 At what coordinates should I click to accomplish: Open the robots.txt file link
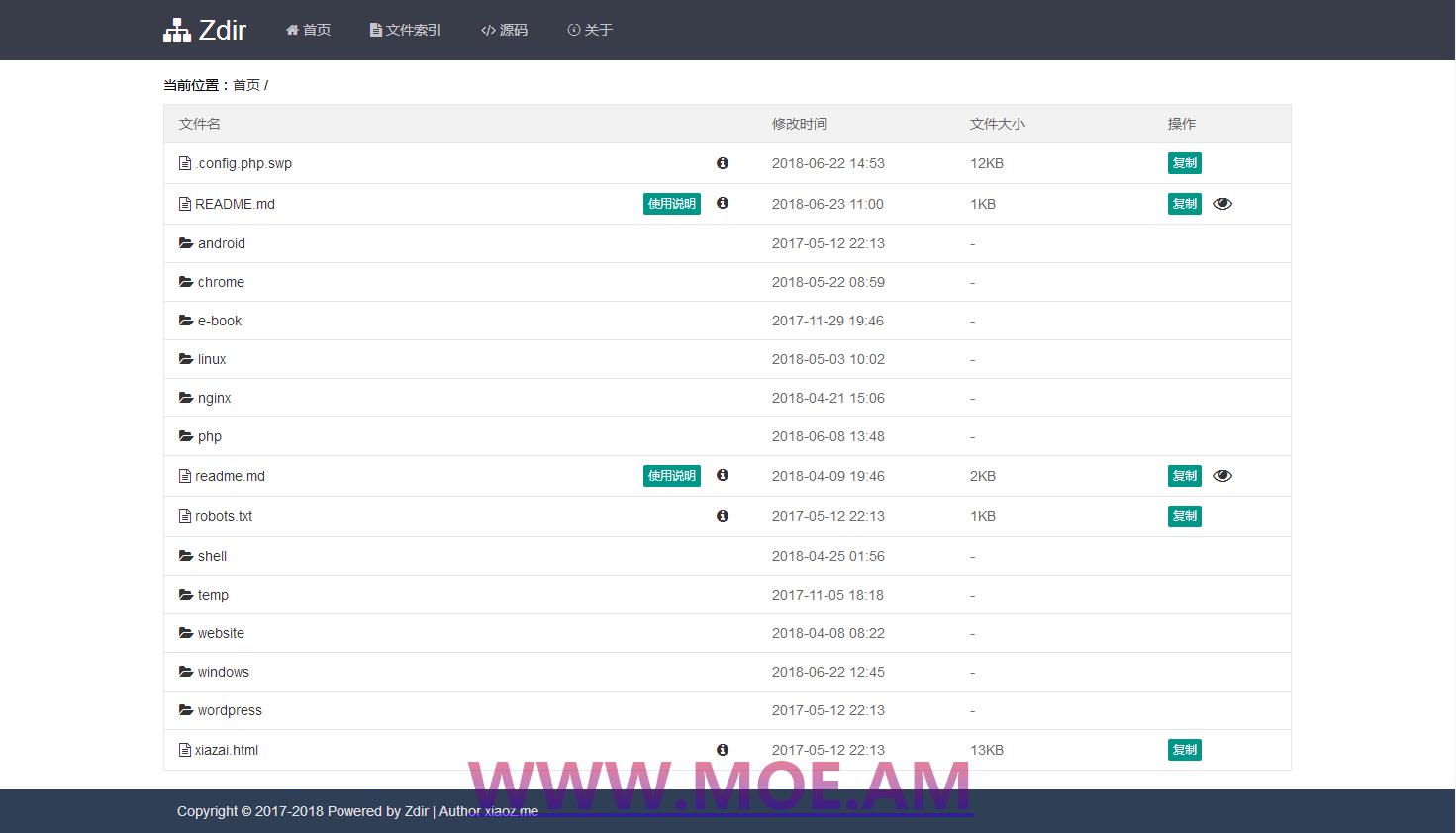(x=224, y=516)
